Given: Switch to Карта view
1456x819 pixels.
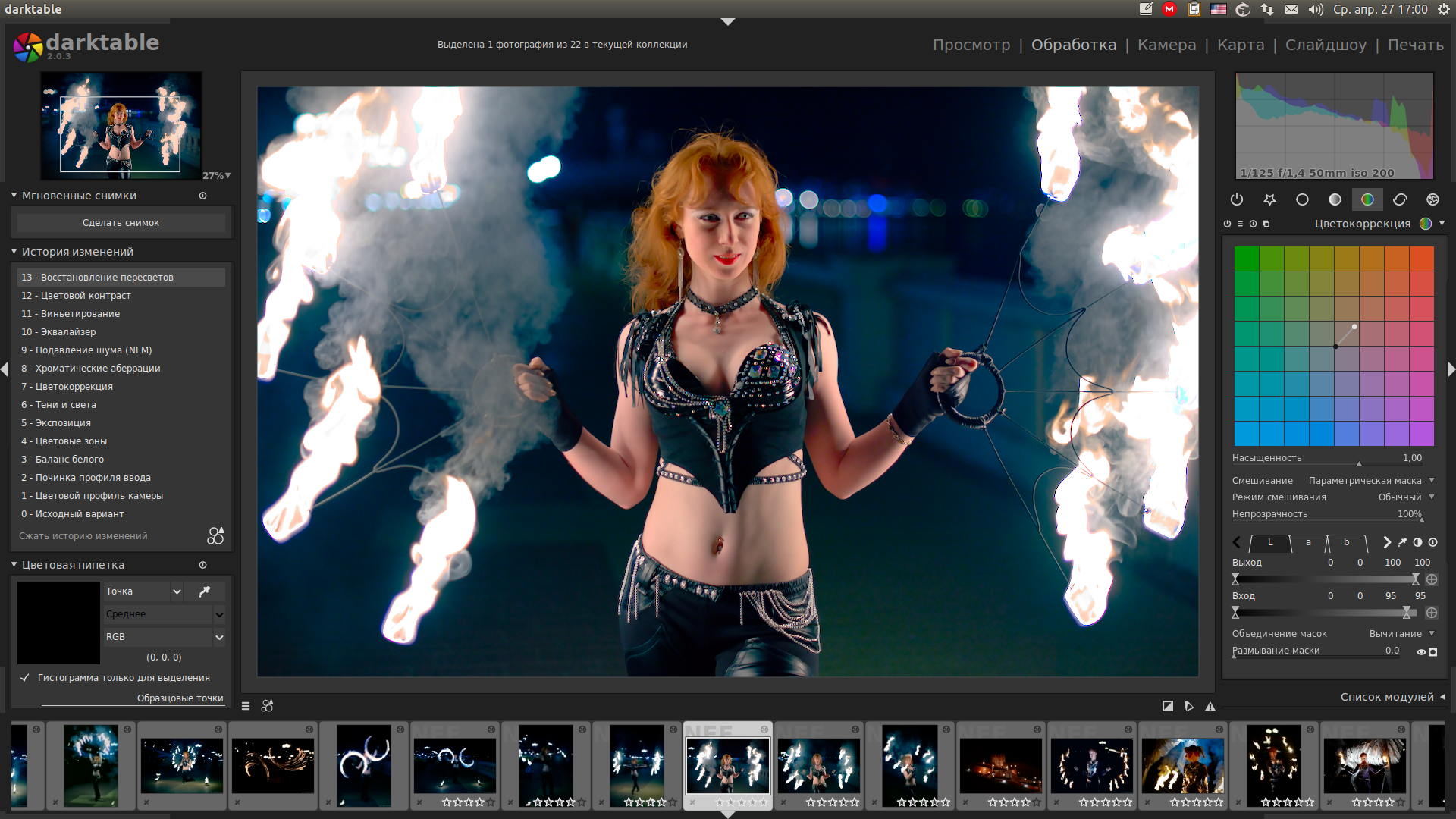Looking at the screenshot, I should coord(1241,45).
